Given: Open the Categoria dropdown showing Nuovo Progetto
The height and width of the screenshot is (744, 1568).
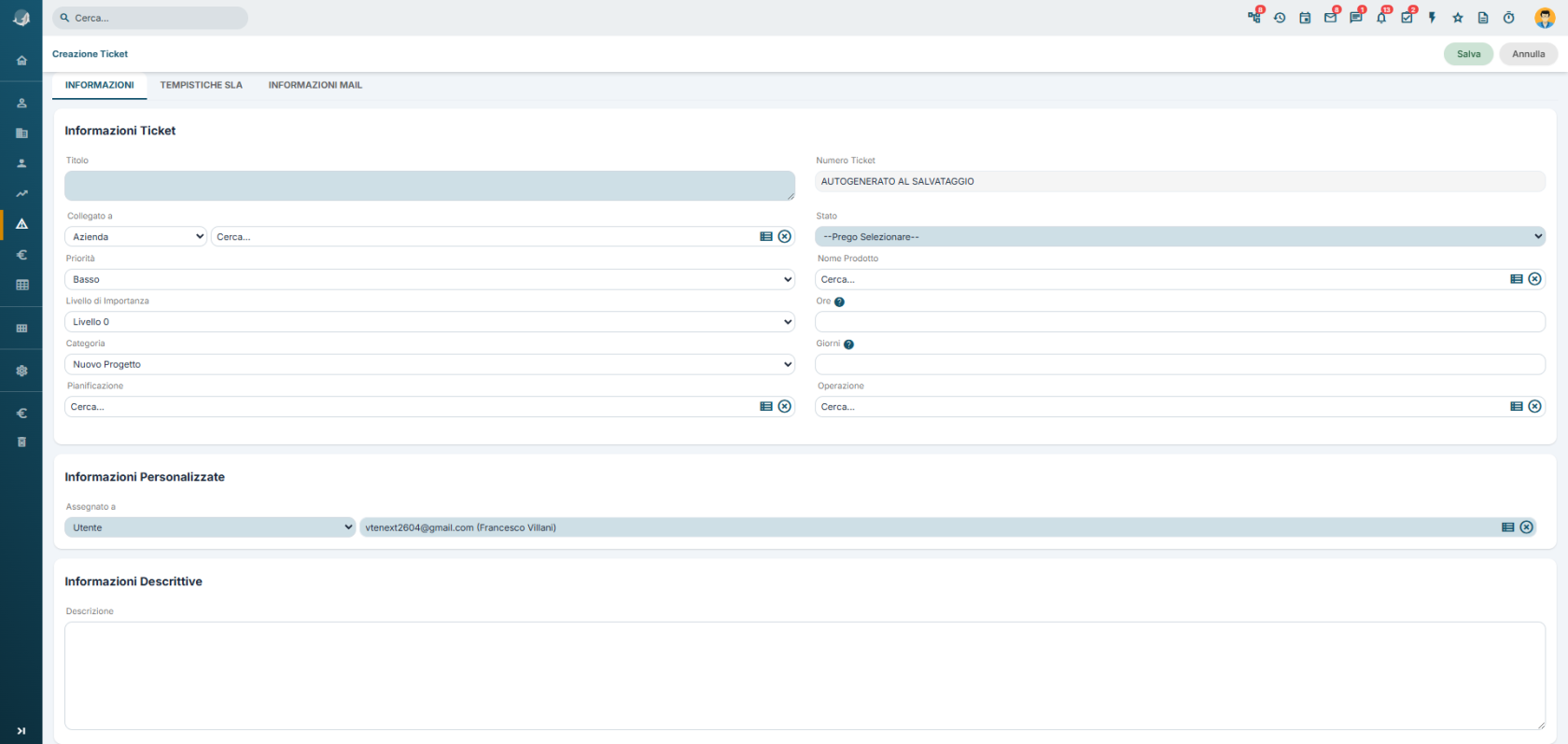Looking at the screenshot, I should coord(429,364).
